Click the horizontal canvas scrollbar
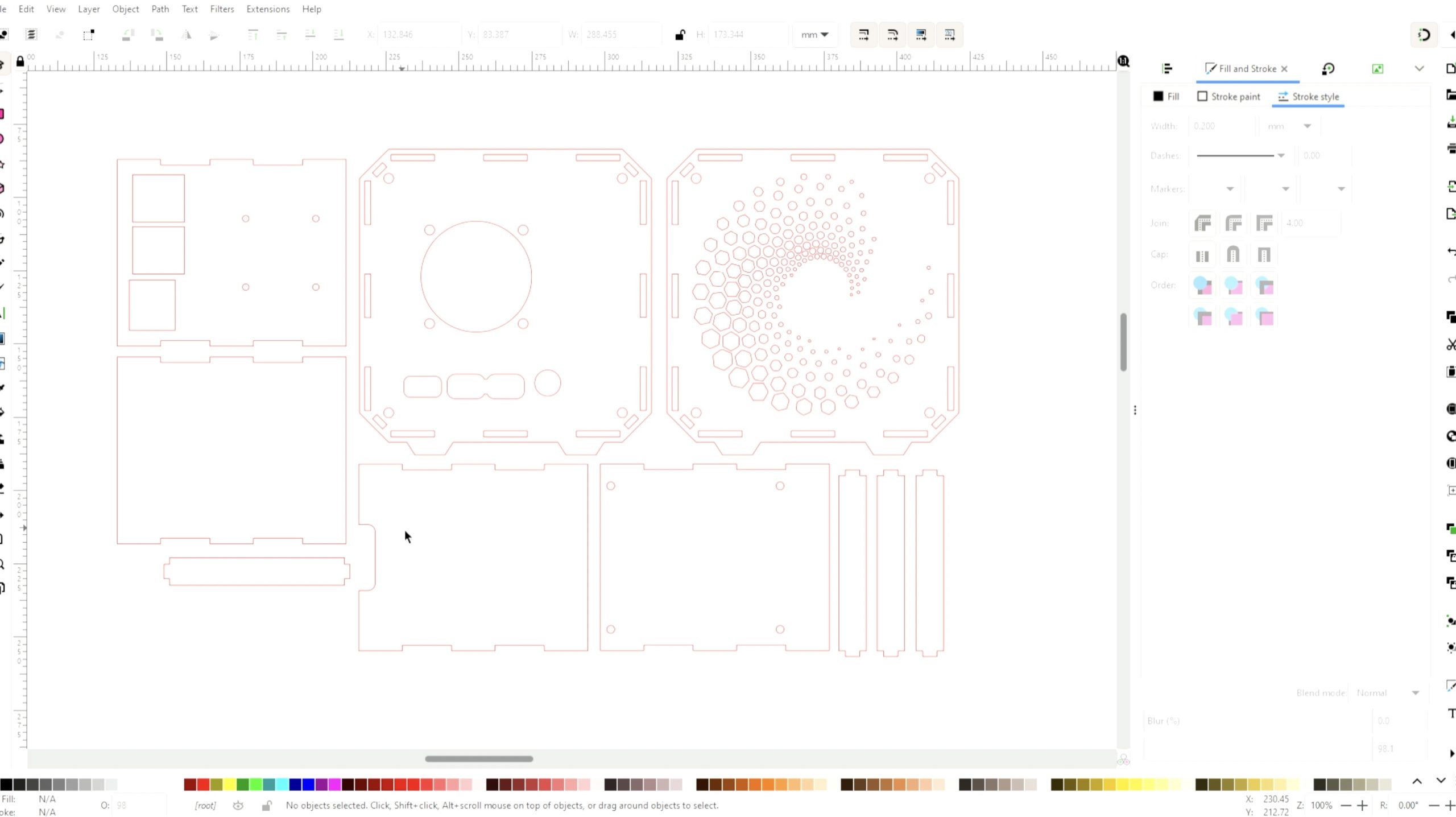 click(479, 758)
